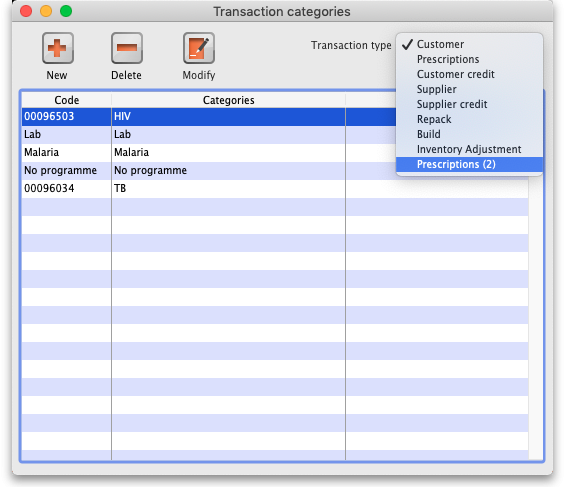The width and height of the screenshot is (565, 487).
Task: Select the Malaria category row
Action: click(x=209, y=153)
